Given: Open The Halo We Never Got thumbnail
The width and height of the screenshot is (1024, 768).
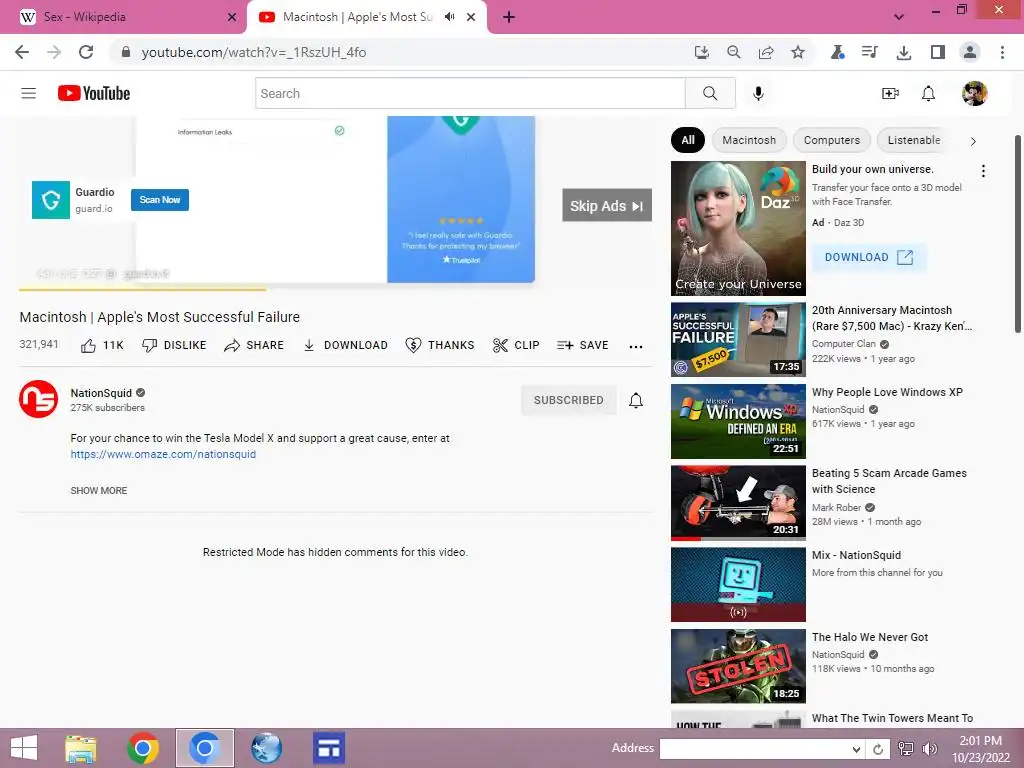Looking at the screenshot, I should (x=738, y=666).
